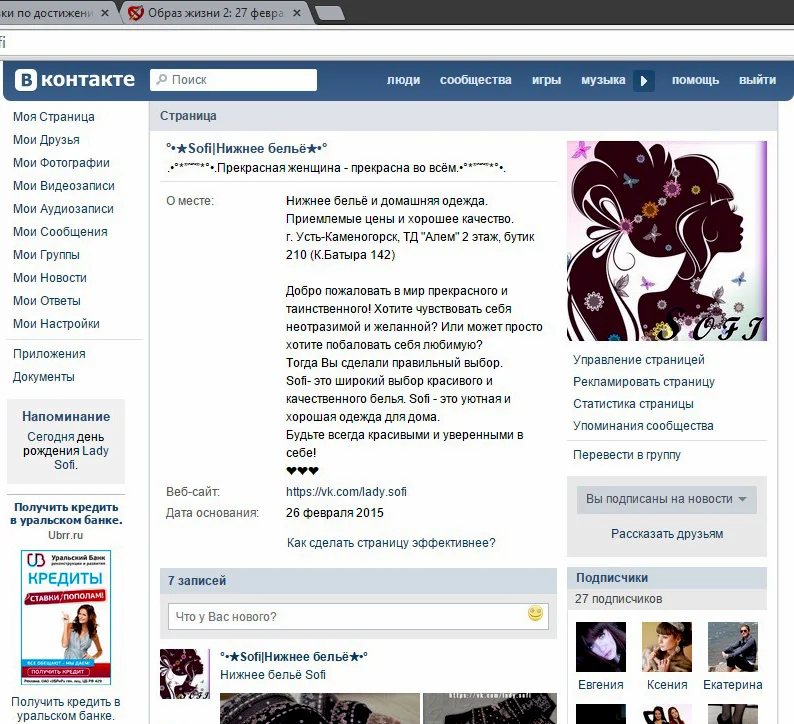Open Мои Аудиозаписи in sidebar

[63, 209]
